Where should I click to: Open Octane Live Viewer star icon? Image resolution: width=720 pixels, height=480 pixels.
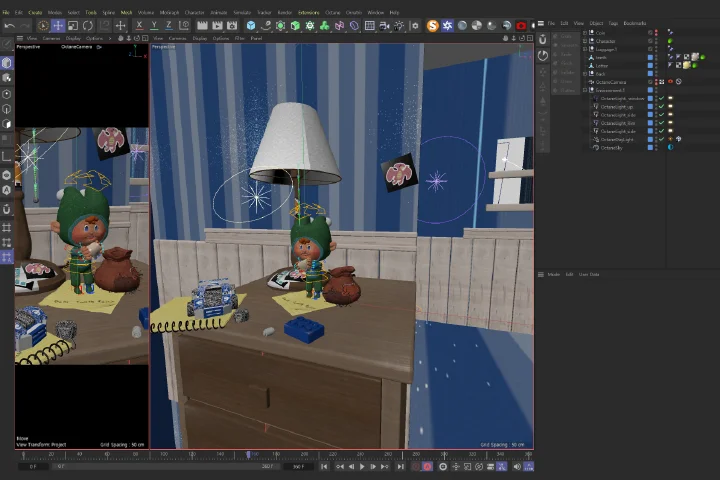[x=447, y=26]
